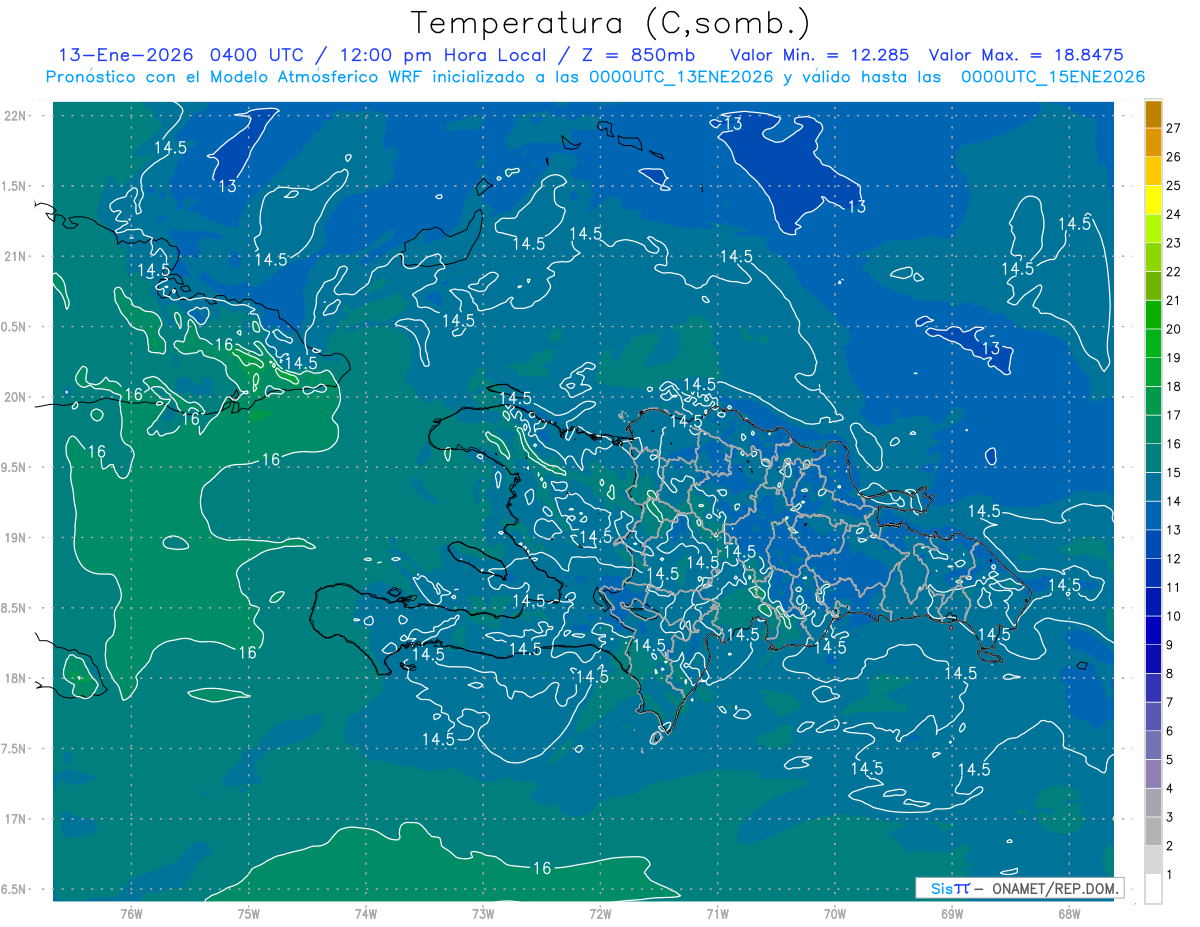
Task: Click legend value 25
Action: pos(1174,186)
